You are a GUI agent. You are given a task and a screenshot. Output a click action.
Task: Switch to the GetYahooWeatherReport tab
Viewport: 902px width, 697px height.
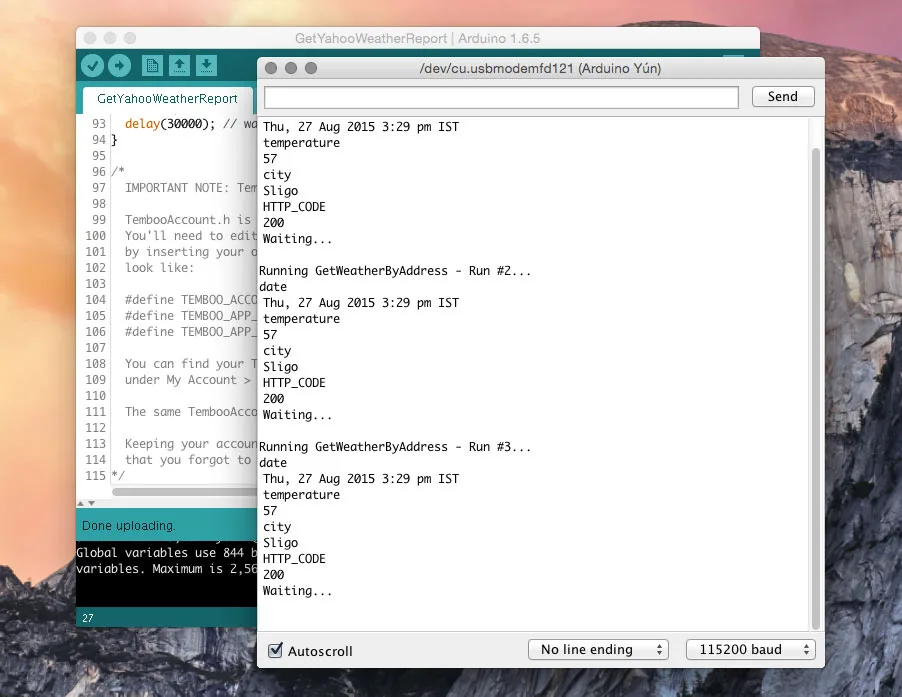tap(167, 99)
